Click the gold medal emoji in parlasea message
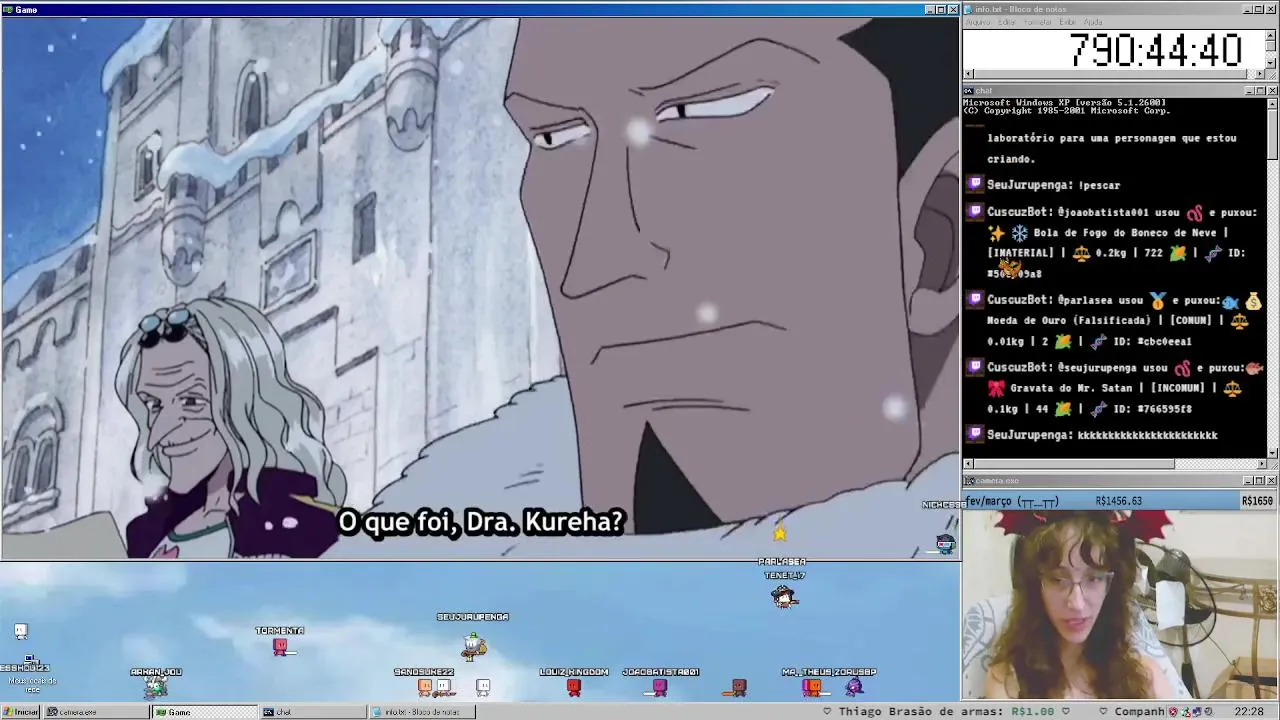Image resolution: width=1280 pixels, height=720 pixels. 1157,300
